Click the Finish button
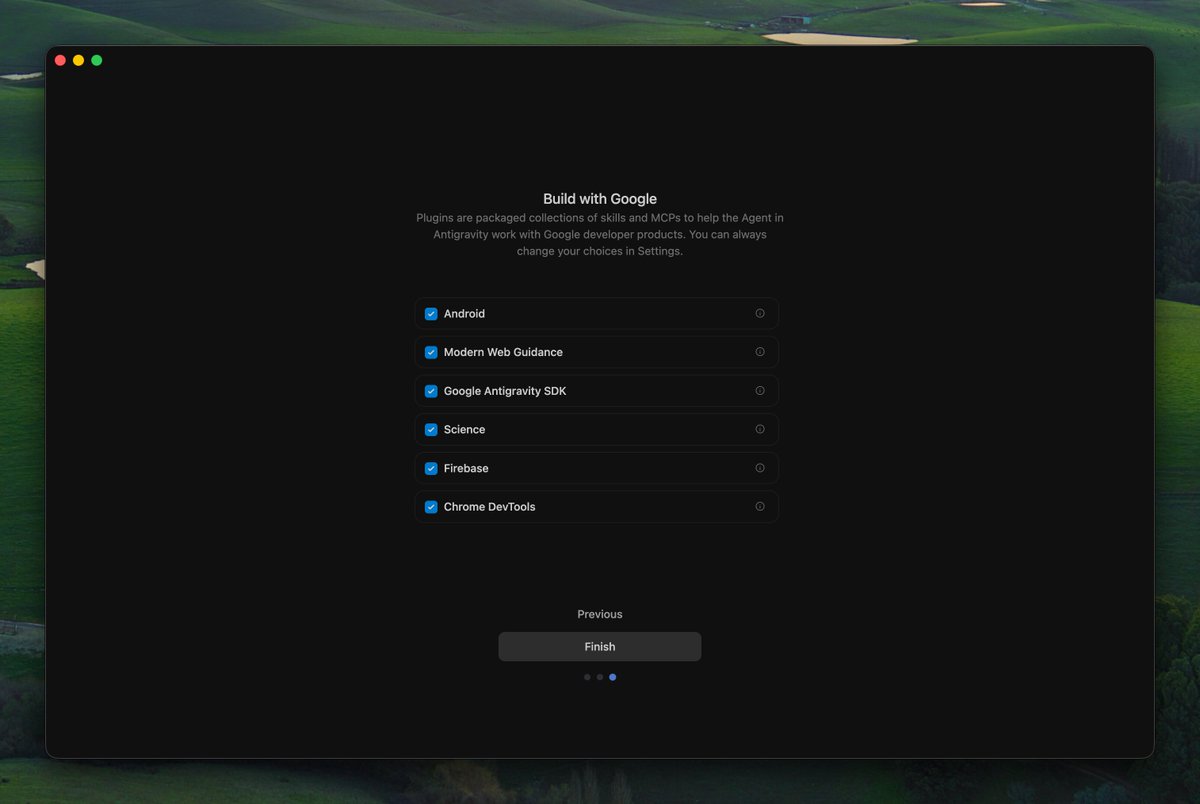The height and width of the screenshot is (804, 1200). tap(600, 647)
